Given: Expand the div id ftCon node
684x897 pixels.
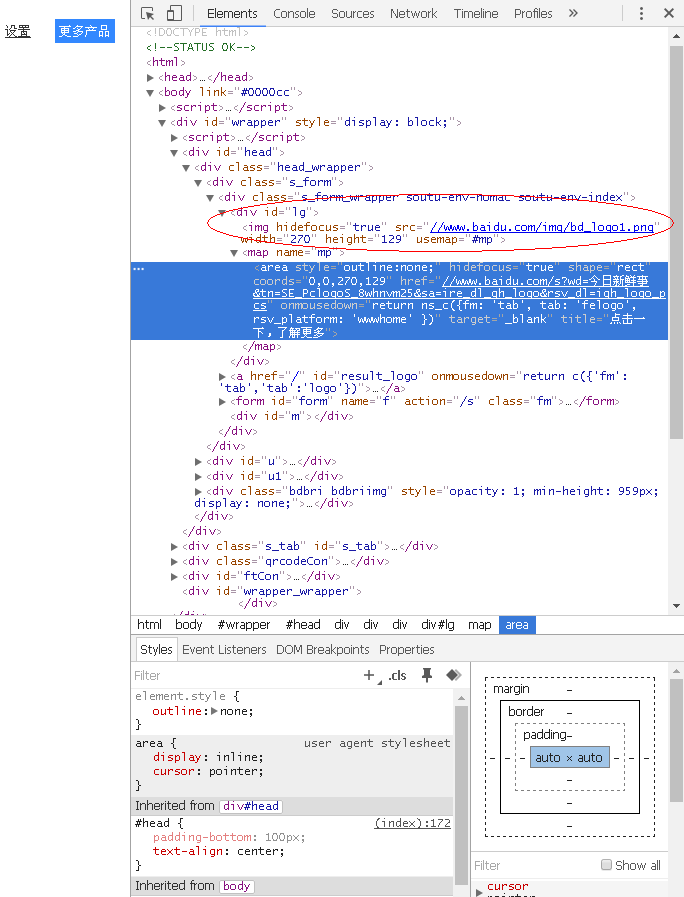Looking at the screenshot, I should 174,577.
